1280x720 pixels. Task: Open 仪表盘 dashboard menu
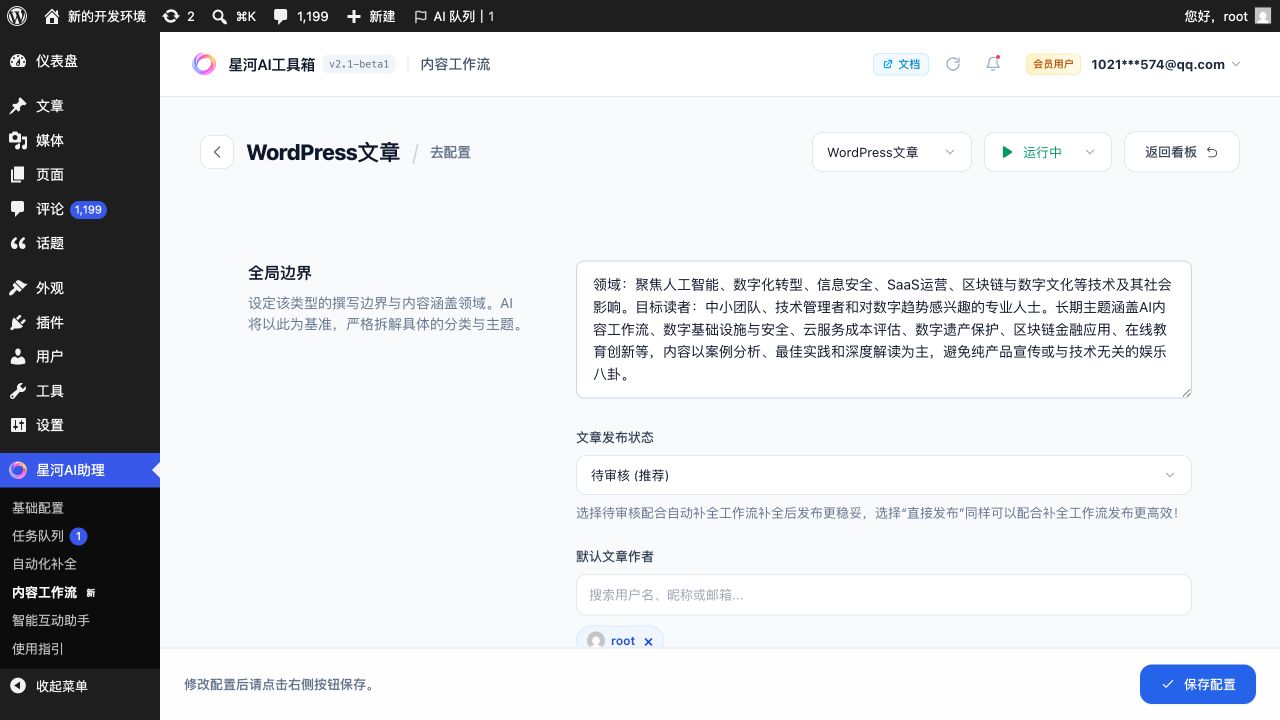80,61
